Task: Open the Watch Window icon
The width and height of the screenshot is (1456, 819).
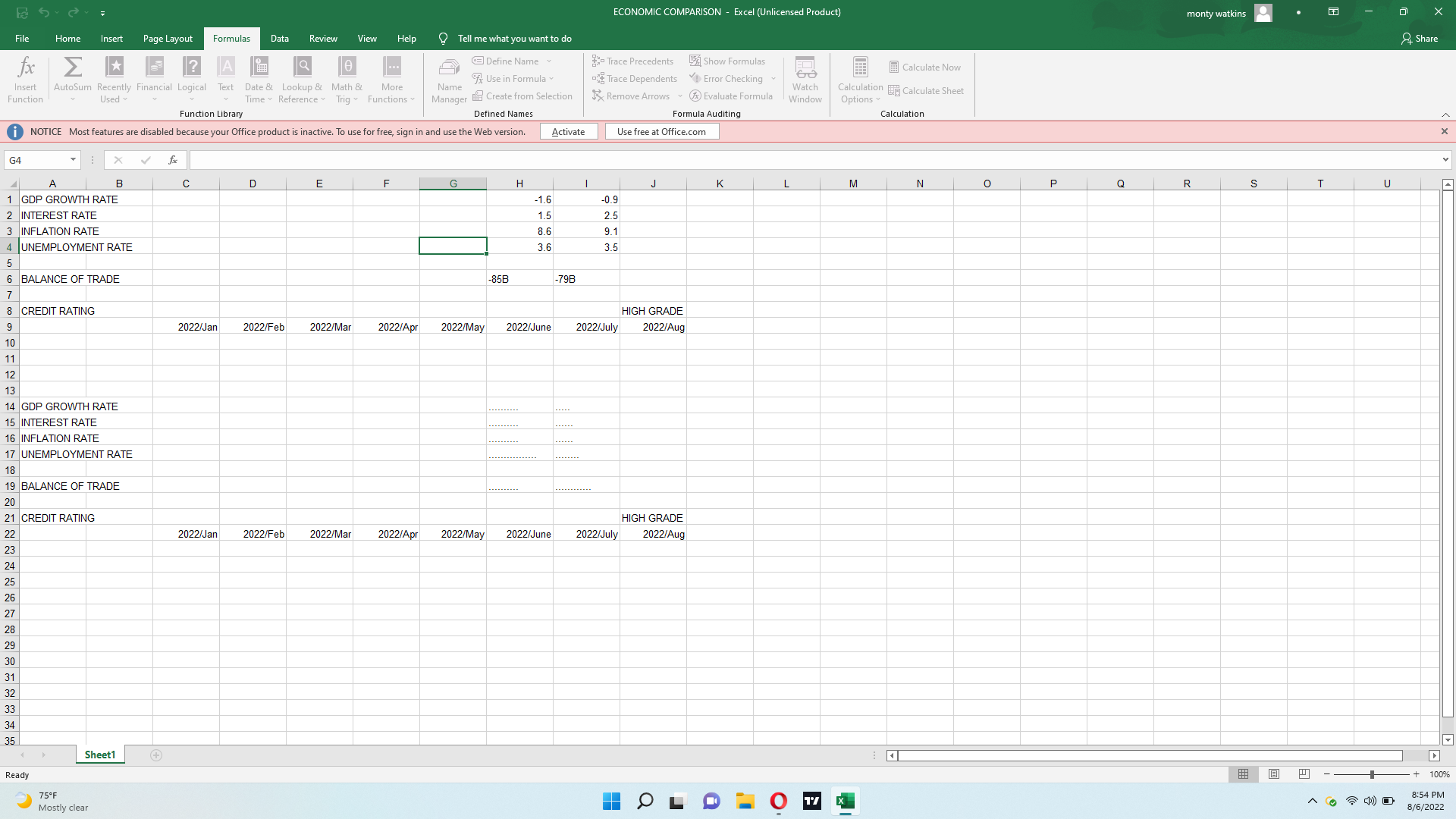Action: click(805, 68)
